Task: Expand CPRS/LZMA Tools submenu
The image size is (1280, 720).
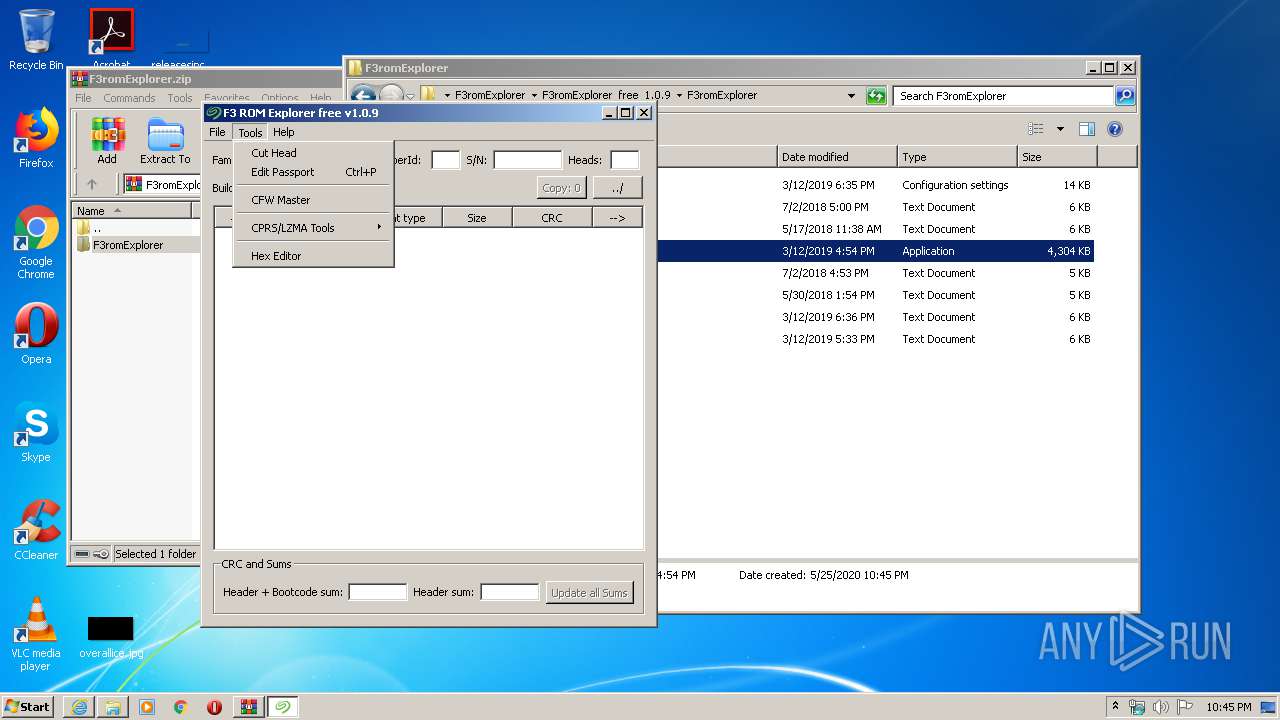Action: [313, 228]
